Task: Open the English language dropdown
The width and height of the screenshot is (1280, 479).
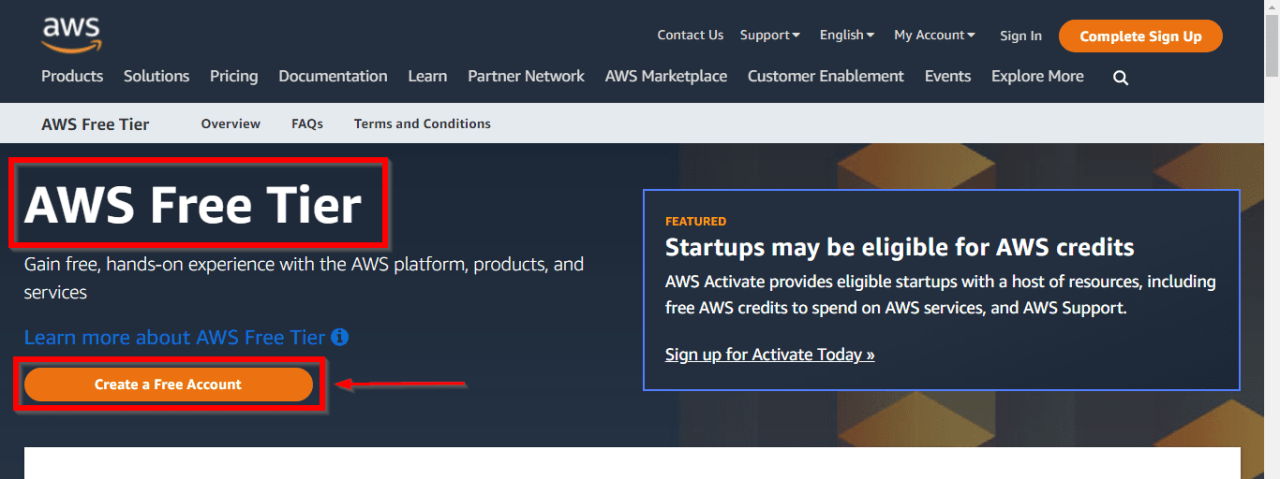Action: point(847,35)
